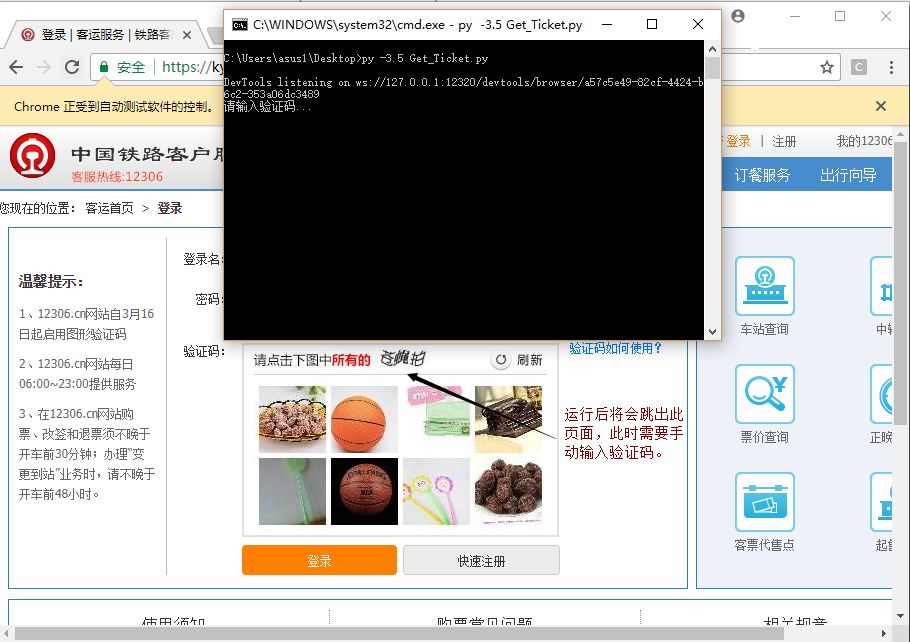
Task: Click the cmd window scrollbar down arrow
Action: (x=712, y=331)
